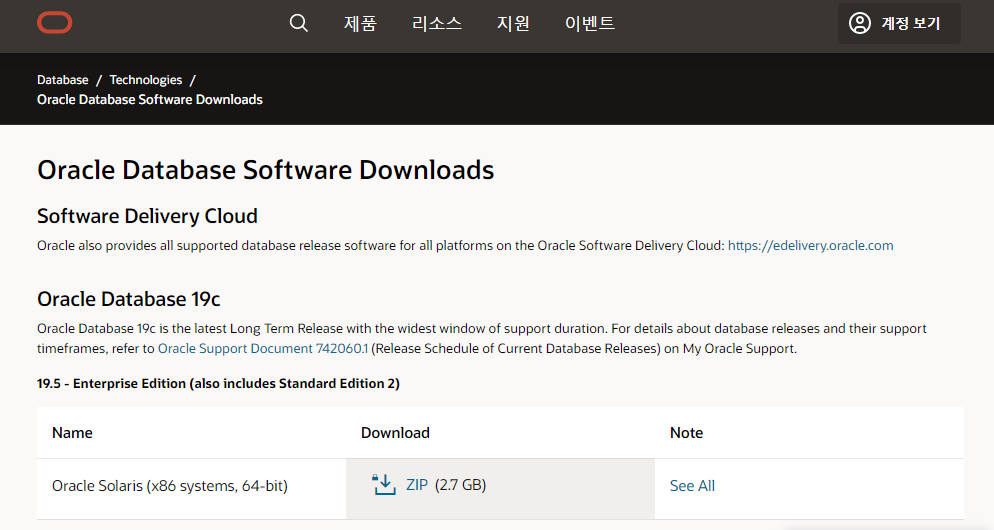Go to Technologies breadcrumb
This screenshot has height=530, width=994.
point(146,80)
